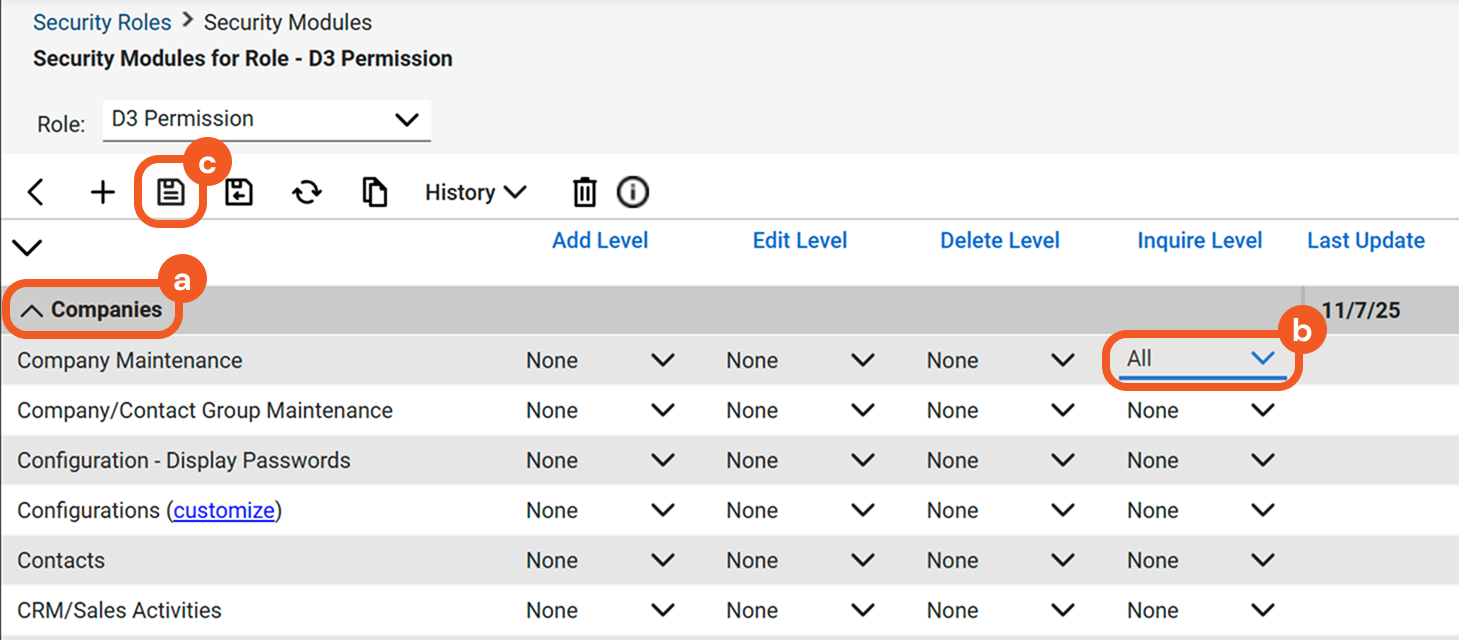Click the Security Roles breadcrumb link
Screen dimensions: 1459x640
pyautogui.click(x=102, y=22)
